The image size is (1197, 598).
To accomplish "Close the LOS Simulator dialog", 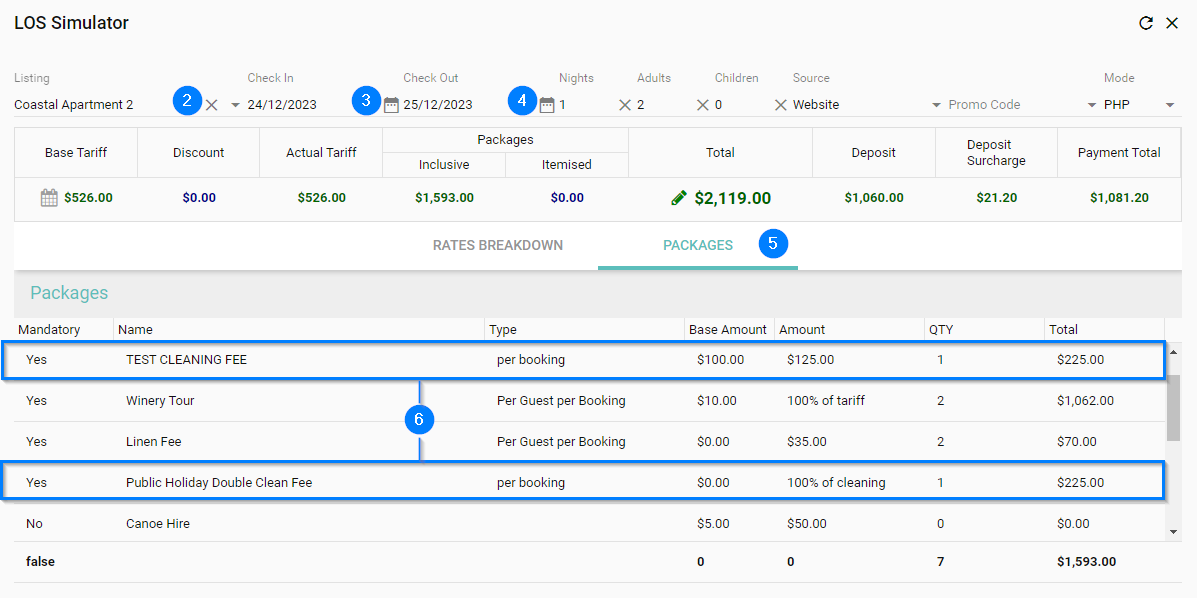I will (1172, 23).
